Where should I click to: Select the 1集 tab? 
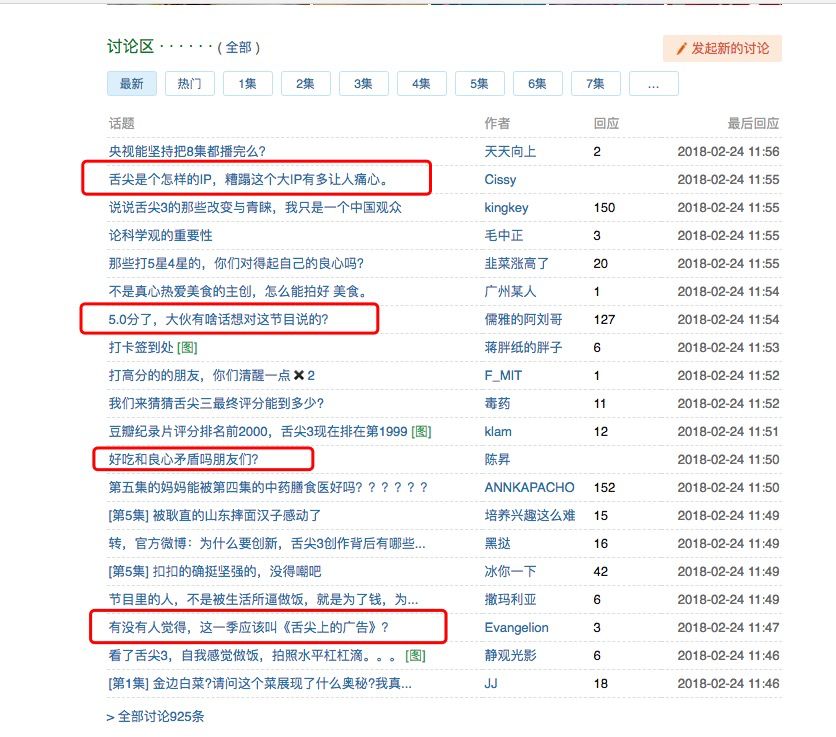click(247, 84)
